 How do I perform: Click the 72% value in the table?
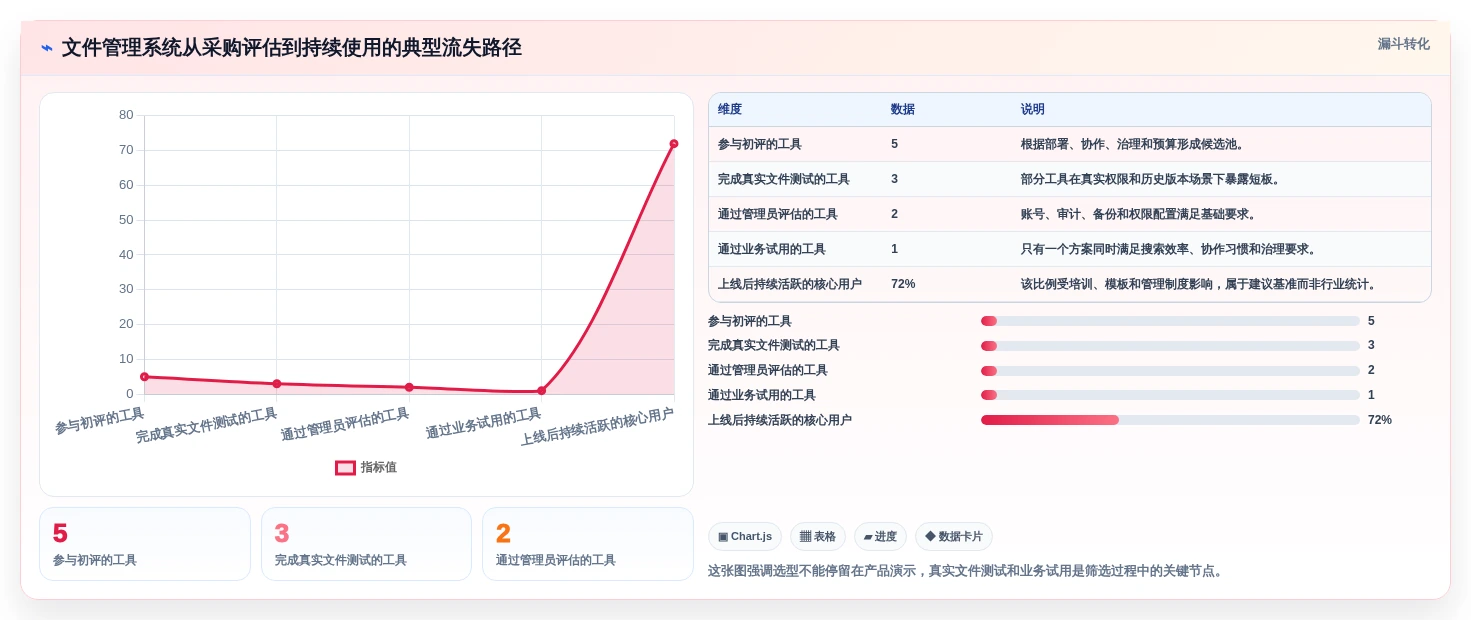pyautogui.click(x=903, y=284)
